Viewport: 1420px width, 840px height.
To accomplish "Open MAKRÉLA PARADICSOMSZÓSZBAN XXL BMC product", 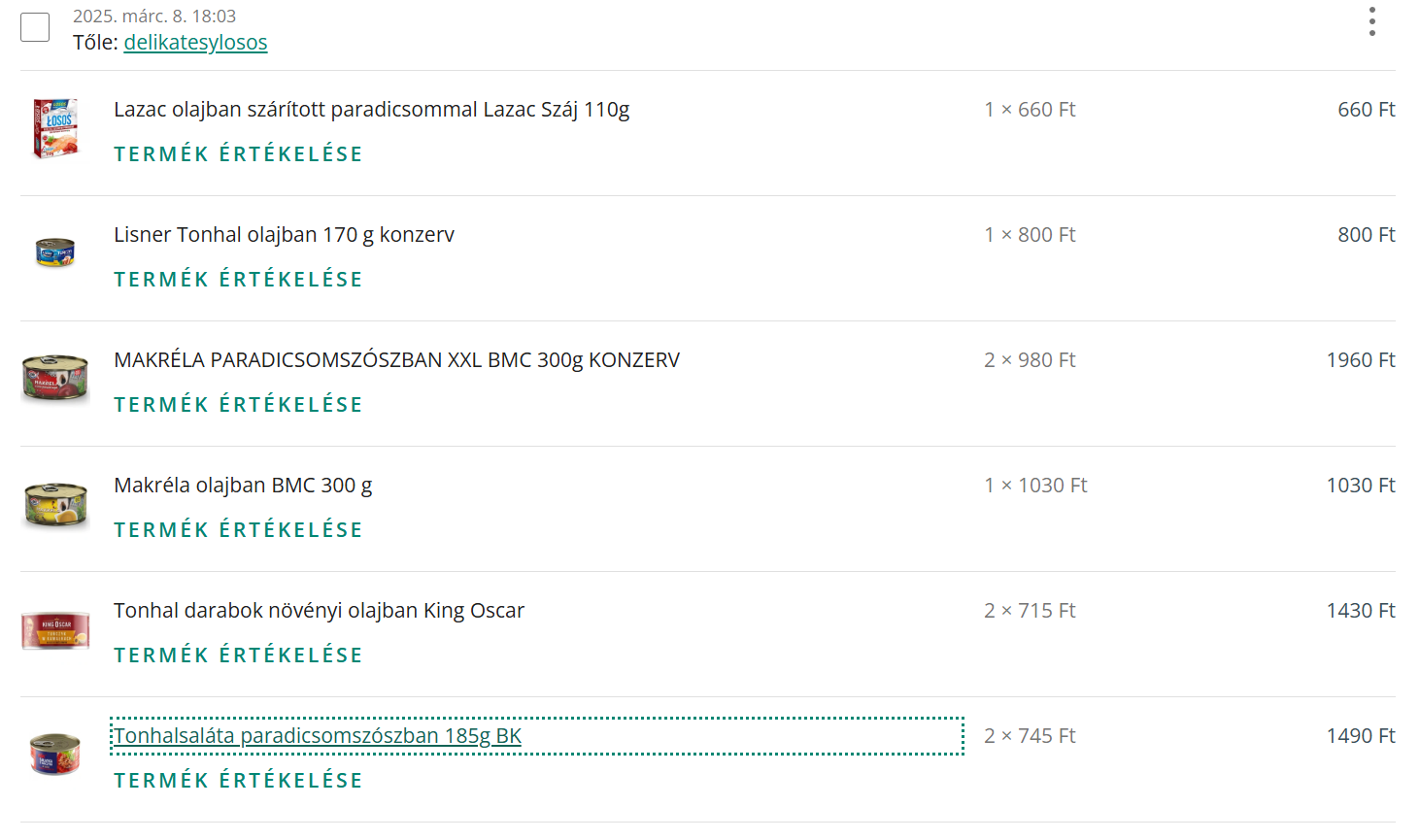I will [x=396, y=360].
